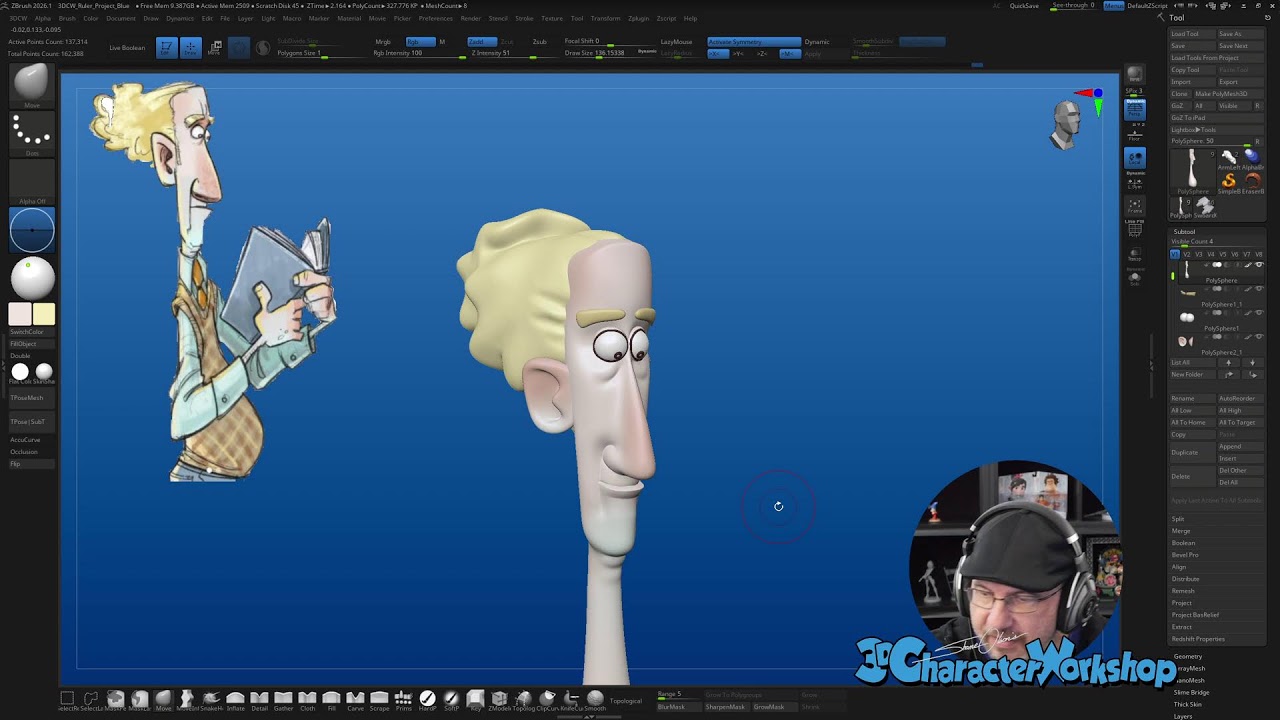
Task: Toggle the Mrgb mode button
Action: (x=383, y=41)
